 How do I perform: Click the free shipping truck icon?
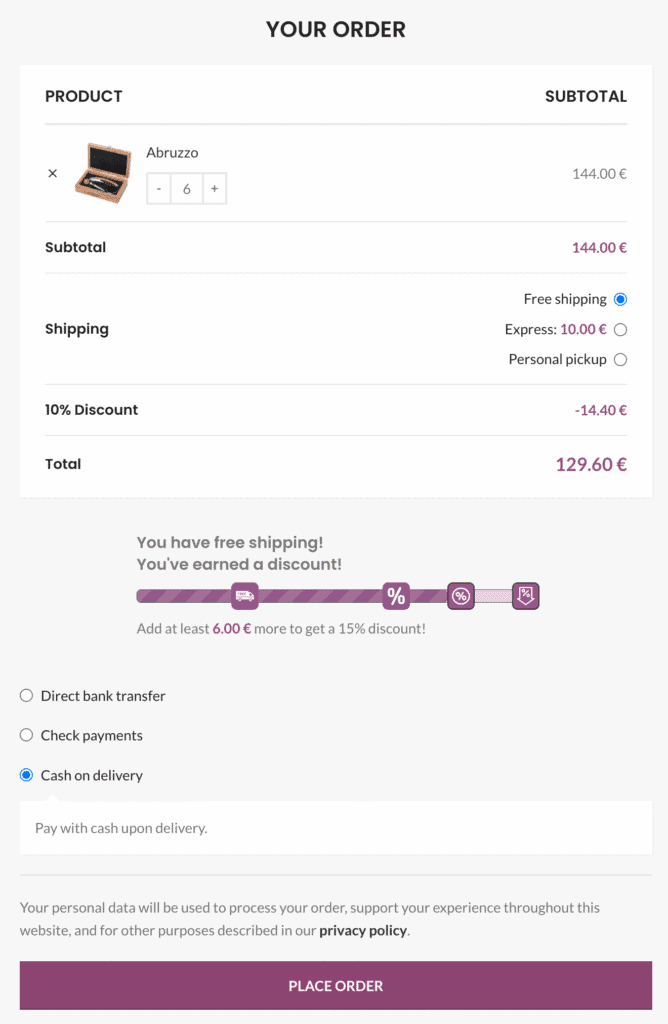pos(245,596)
